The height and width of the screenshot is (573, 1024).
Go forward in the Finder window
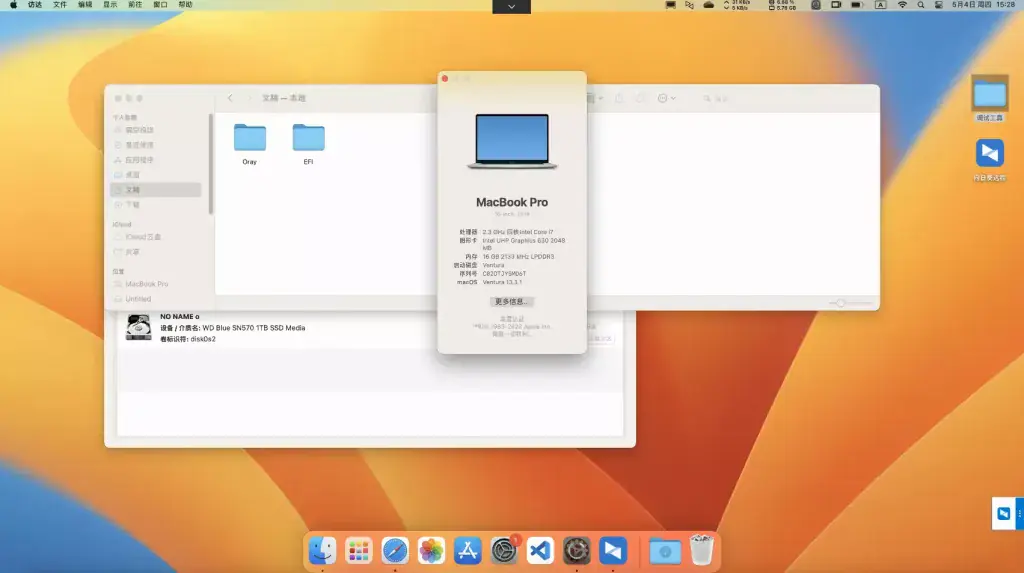[x=249, y=98]
